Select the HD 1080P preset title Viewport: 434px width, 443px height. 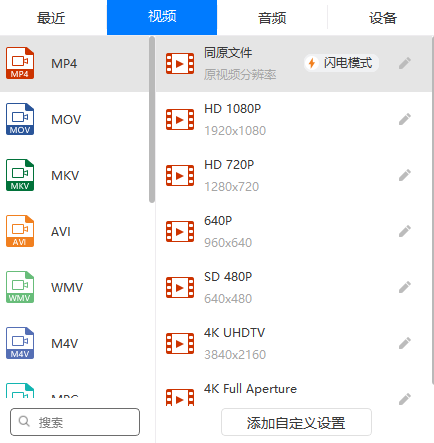coord(233,109)
